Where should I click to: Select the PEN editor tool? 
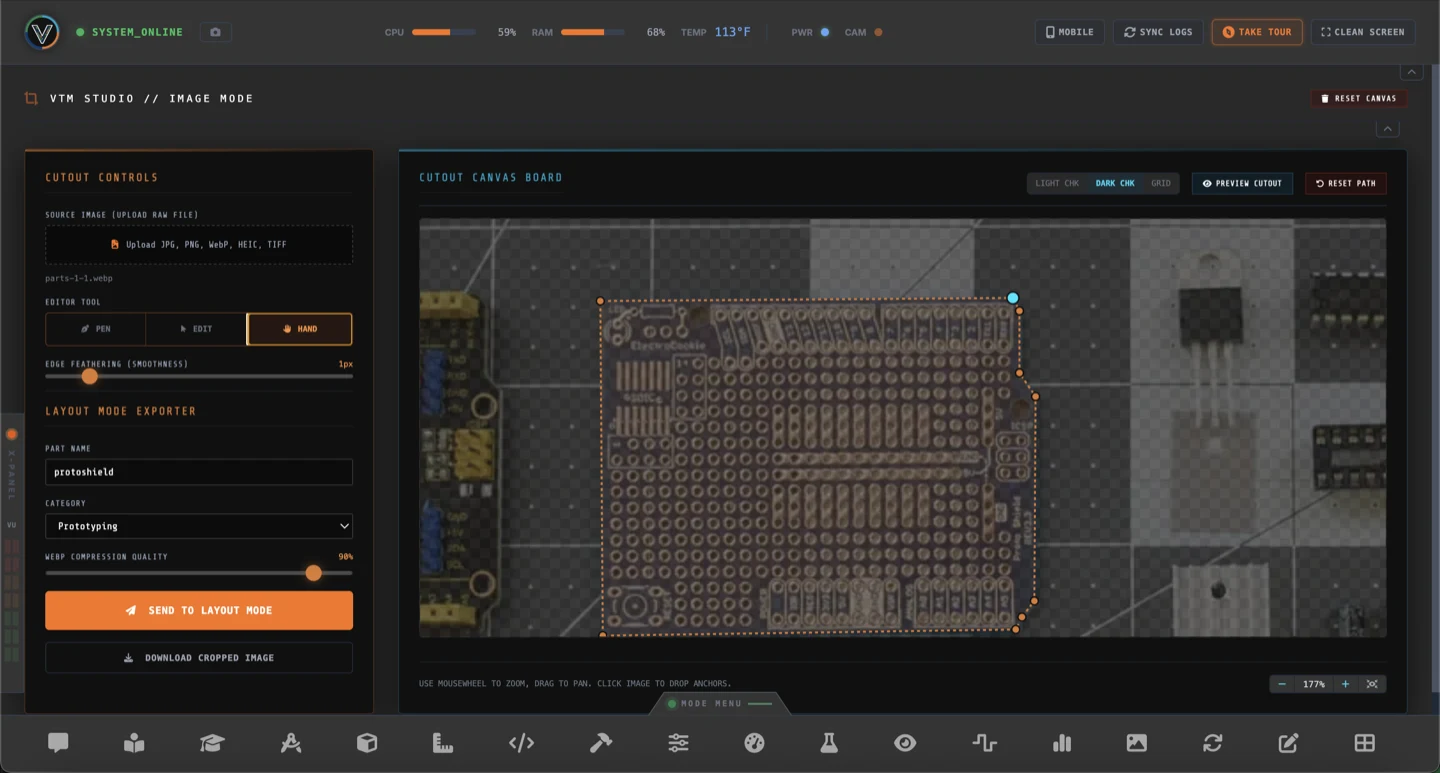coord(96,329)
